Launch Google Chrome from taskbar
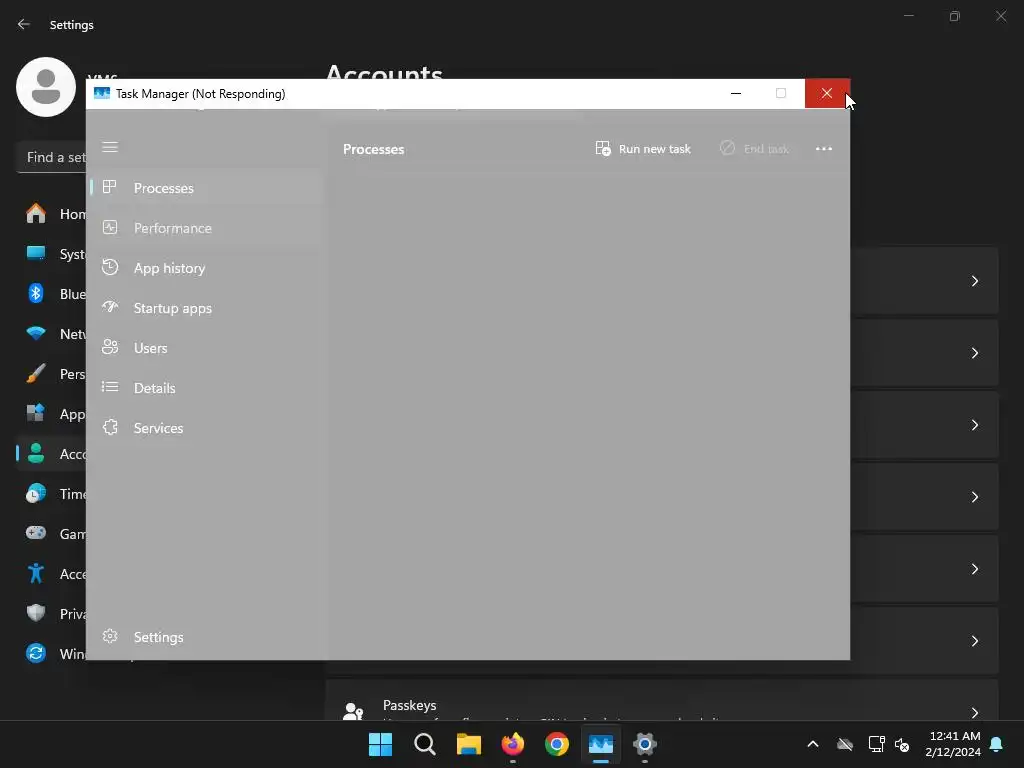 [x=556, y=744]
